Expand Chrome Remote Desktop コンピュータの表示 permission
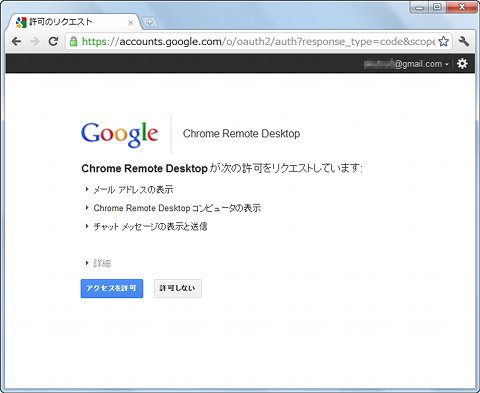480x393 pixels. tap(173, 208)
